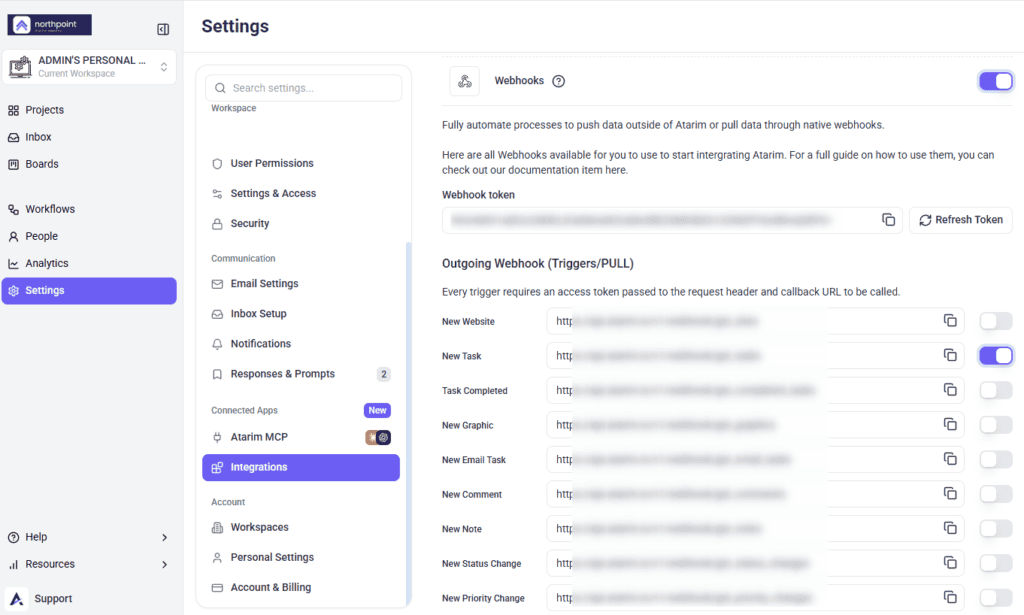
Task: Copy the New Task webhook URL
Action: [950, 355]
